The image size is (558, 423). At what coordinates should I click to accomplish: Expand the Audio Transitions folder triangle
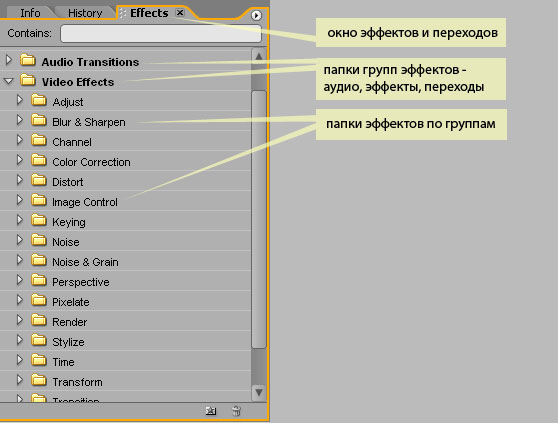(x=9, y=60)
